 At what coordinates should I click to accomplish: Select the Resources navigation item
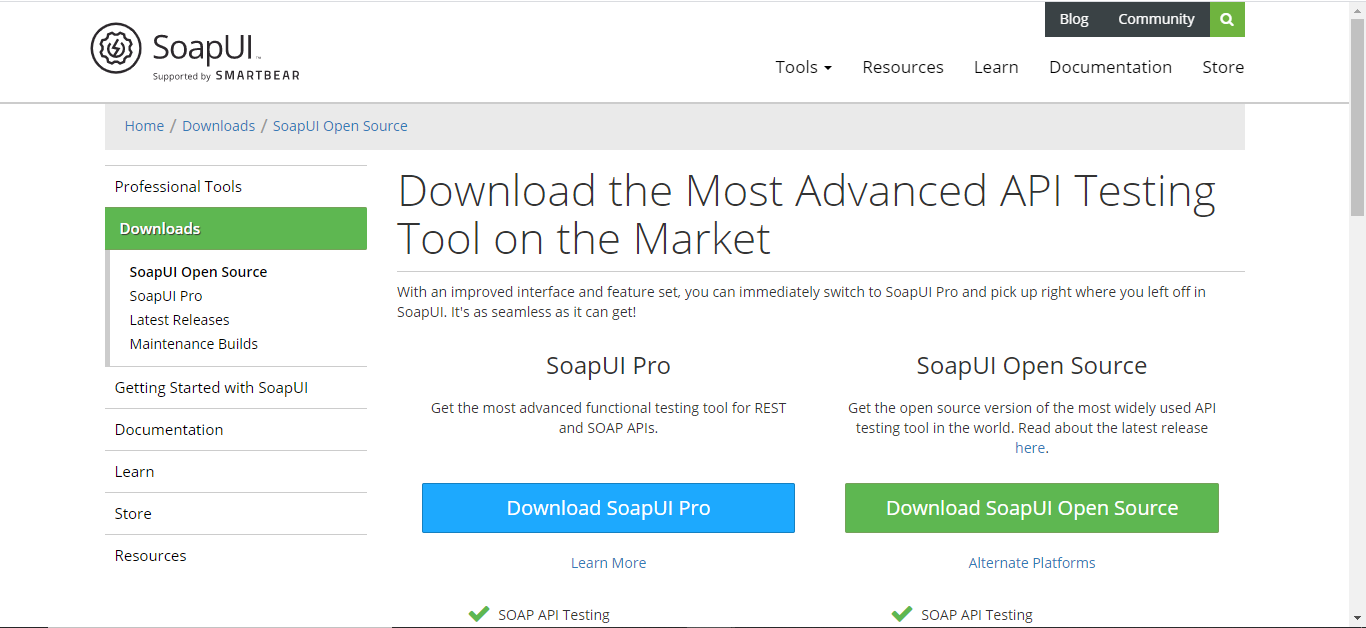click(903, 67)
